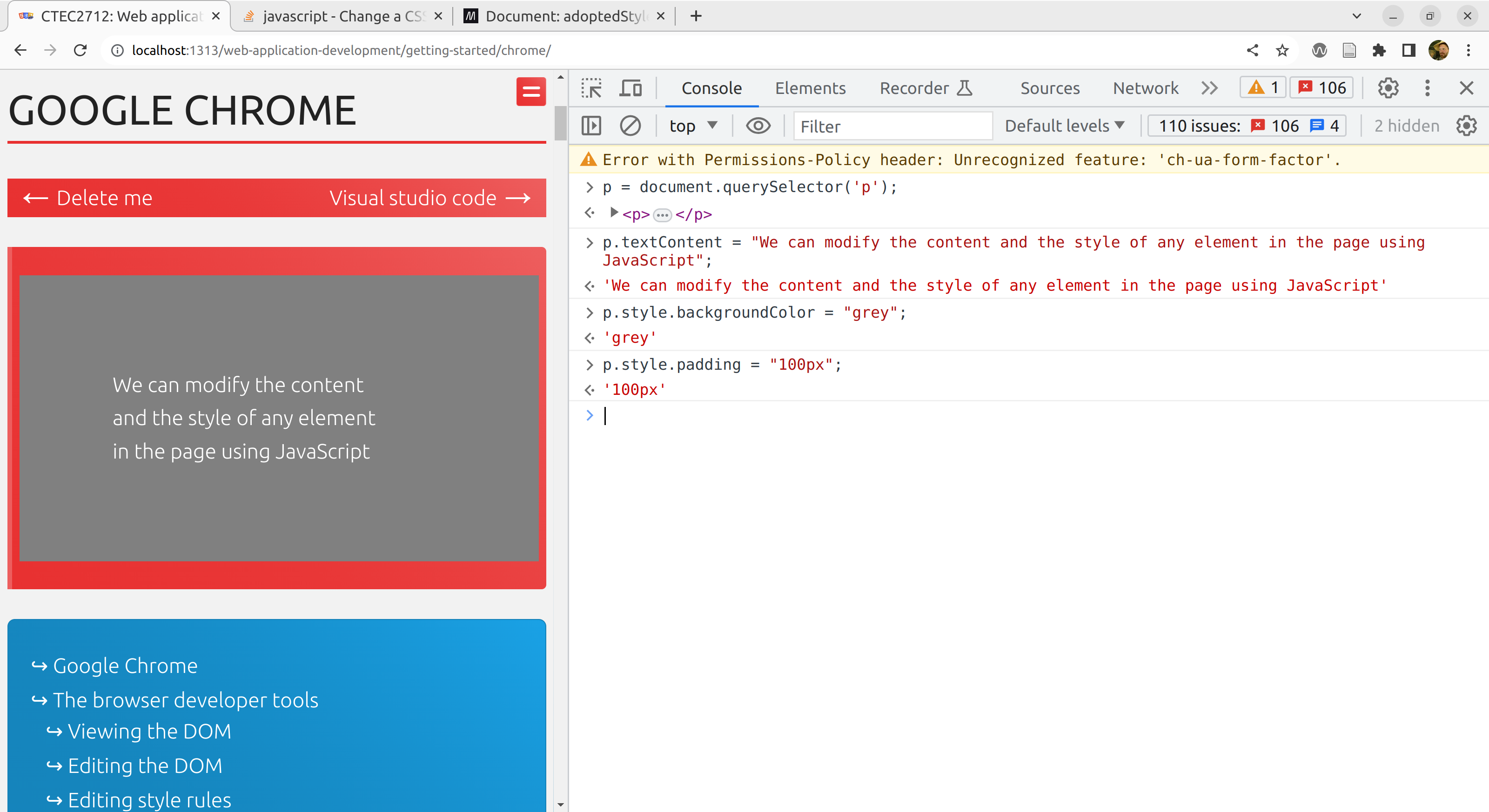Switch to the Console tab
1489x812 pixels.
point(711,88)
